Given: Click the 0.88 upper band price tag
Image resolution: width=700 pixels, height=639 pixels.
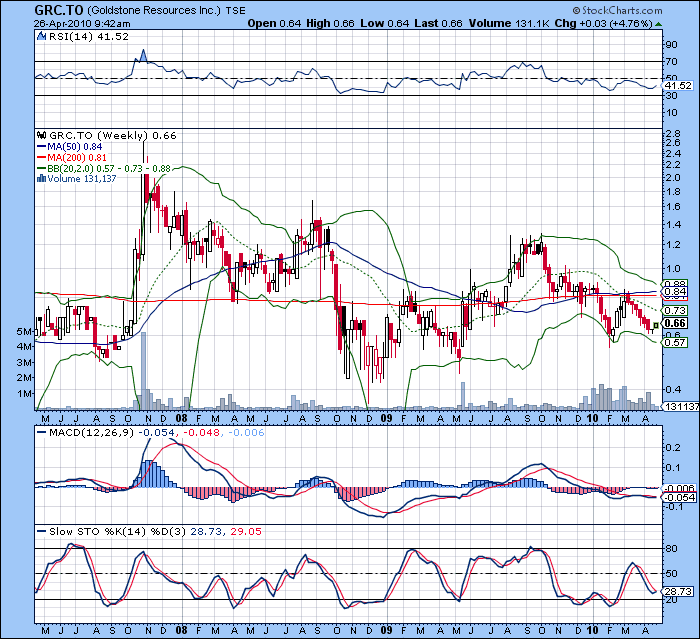Looking at the screenshot, I should (x=676, y=284).
